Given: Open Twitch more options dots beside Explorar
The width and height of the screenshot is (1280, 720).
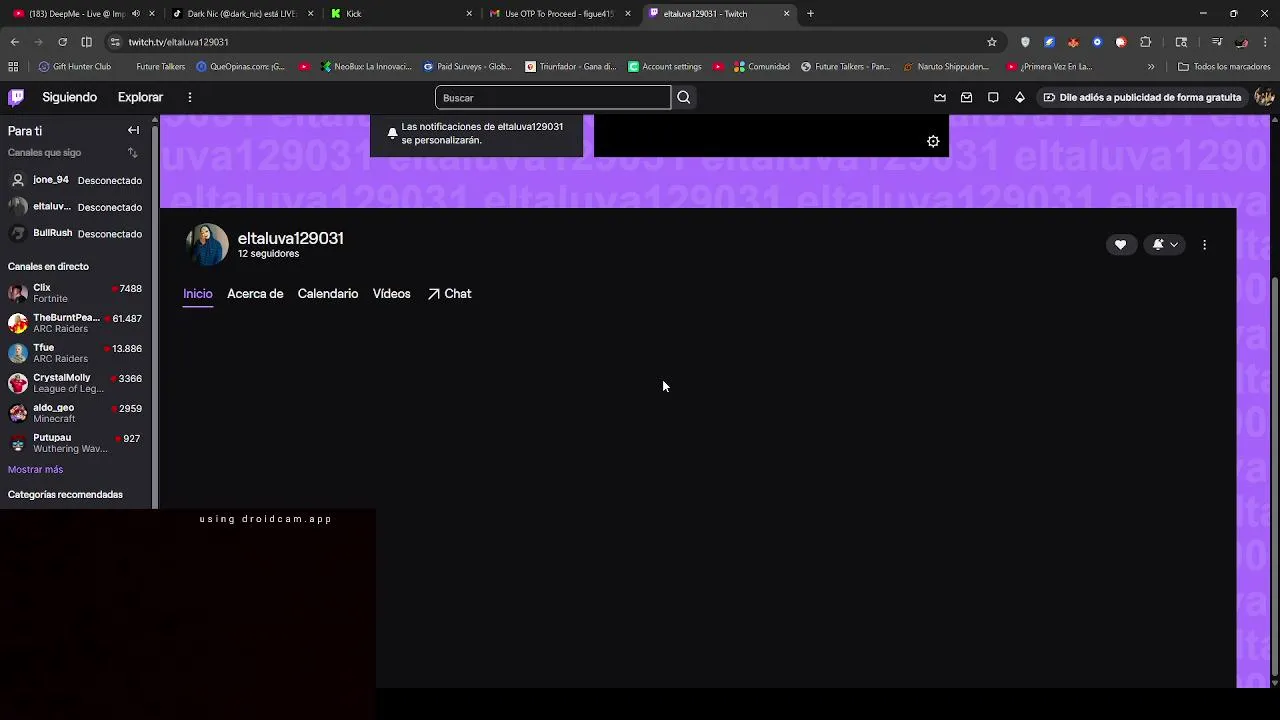Looking at the screenshot, I should pos(189,97).
